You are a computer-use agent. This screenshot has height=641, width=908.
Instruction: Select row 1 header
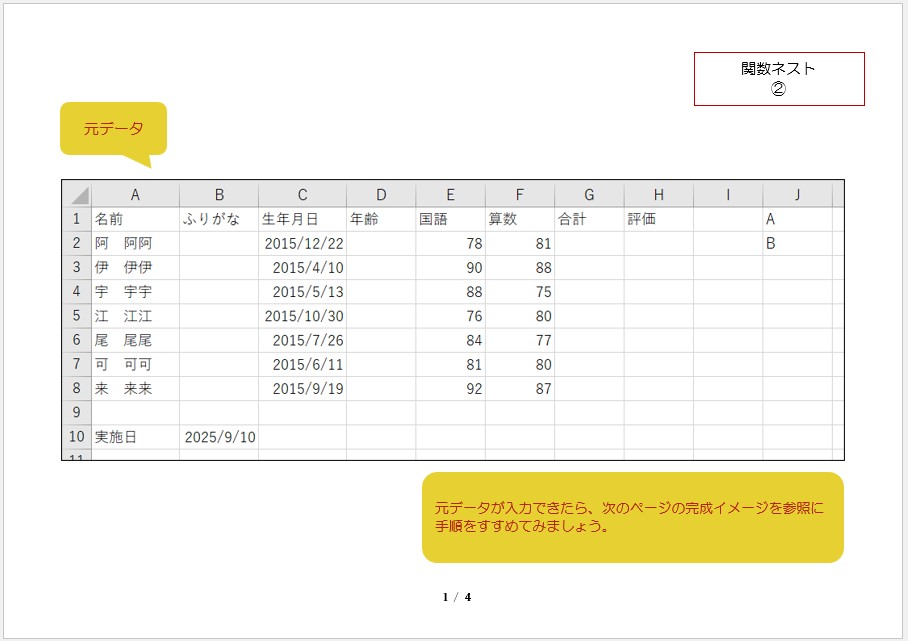[x=76, y=219]
